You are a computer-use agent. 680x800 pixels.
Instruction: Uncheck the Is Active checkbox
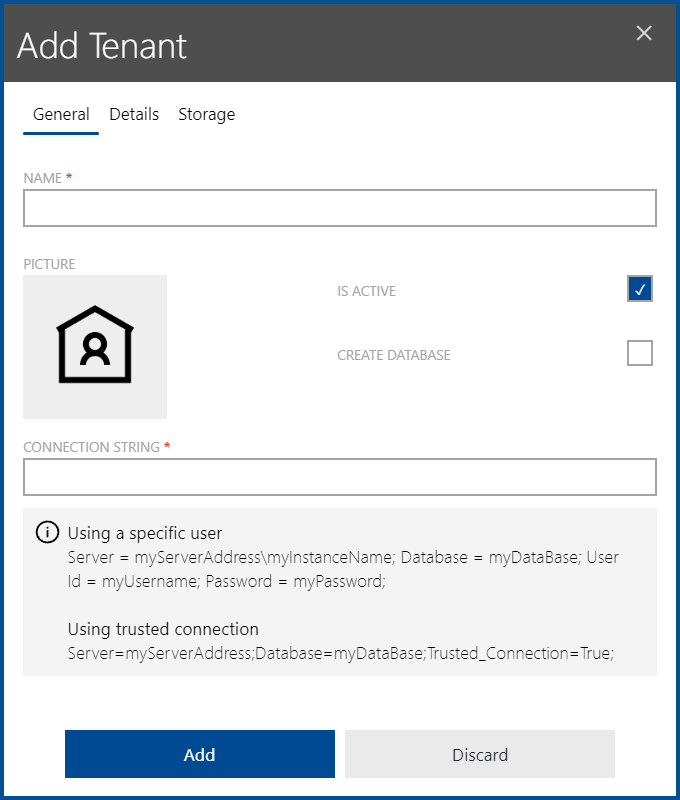click(640, 290)
